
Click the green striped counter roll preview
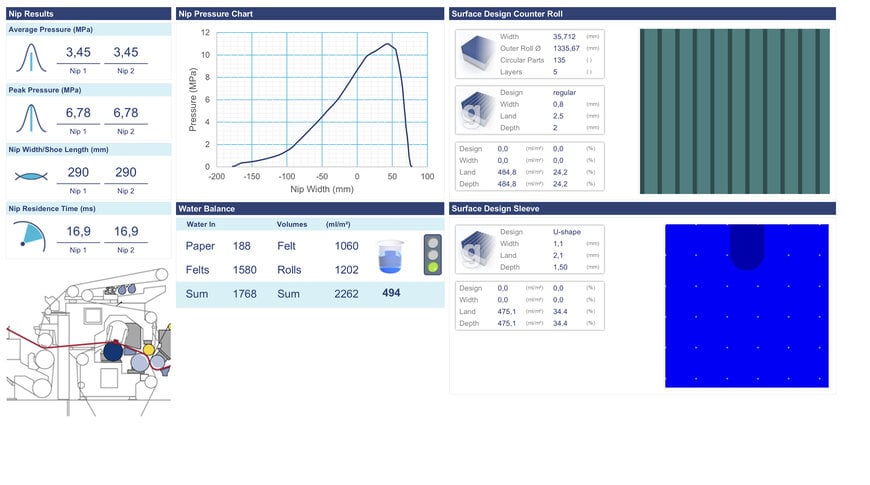pyautogui.click(x=734, y=111)
